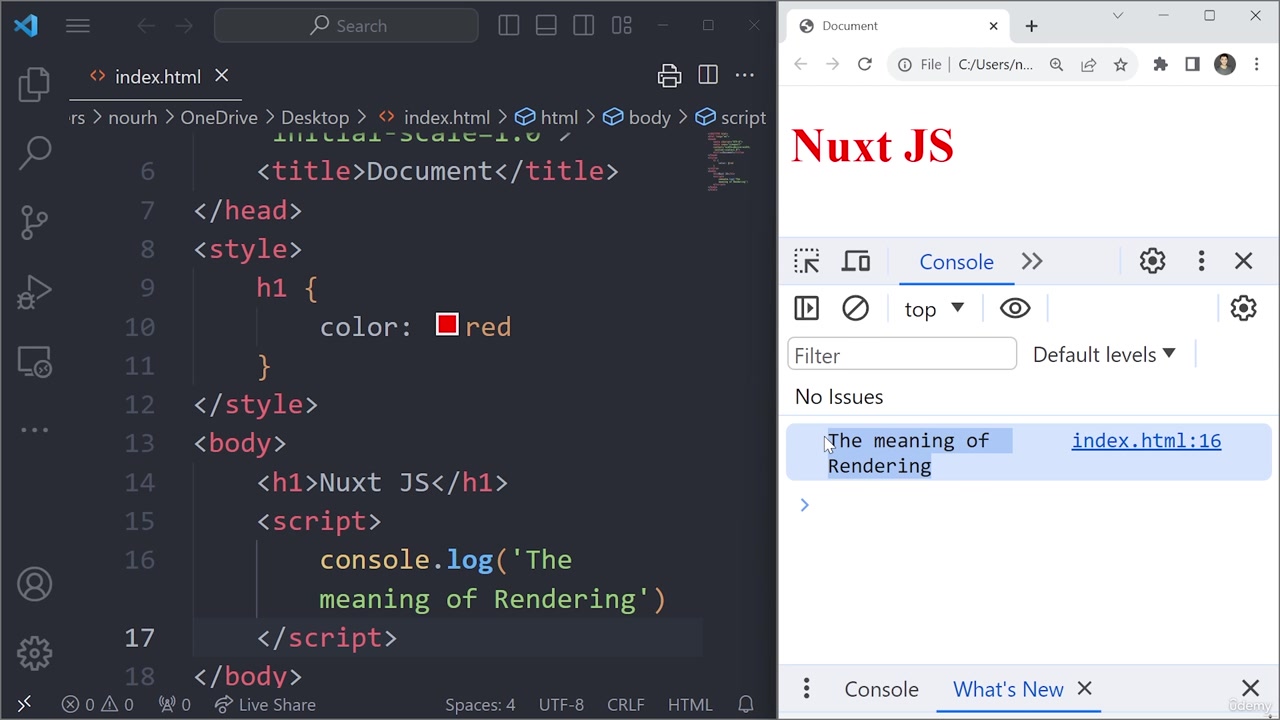Image resolution: width=1280 pixels, height=720 pixels.
Task: Click the print icon in editor toolbar
Action: click(x=669, y=76)
